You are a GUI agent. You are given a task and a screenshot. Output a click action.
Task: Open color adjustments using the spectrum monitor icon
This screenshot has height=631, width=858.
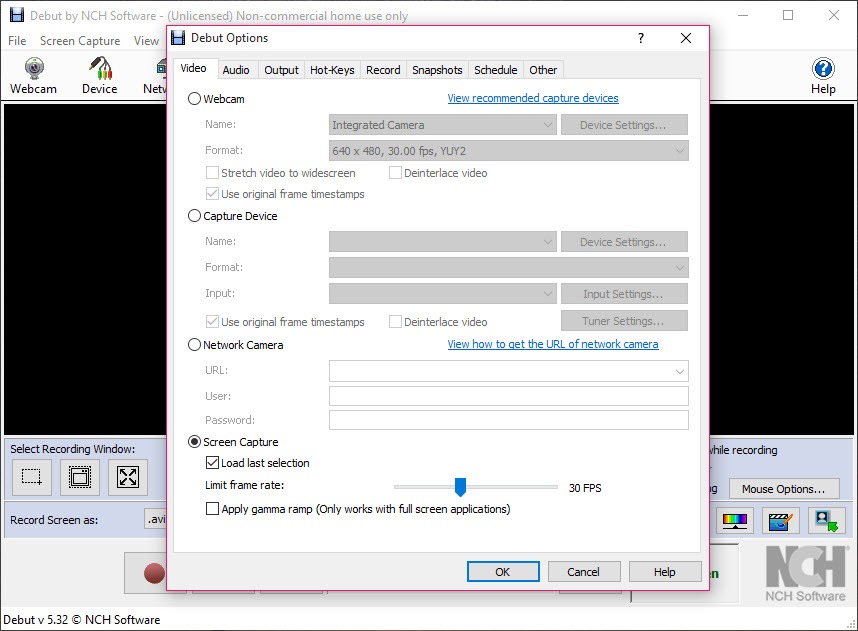coord(734,520)
